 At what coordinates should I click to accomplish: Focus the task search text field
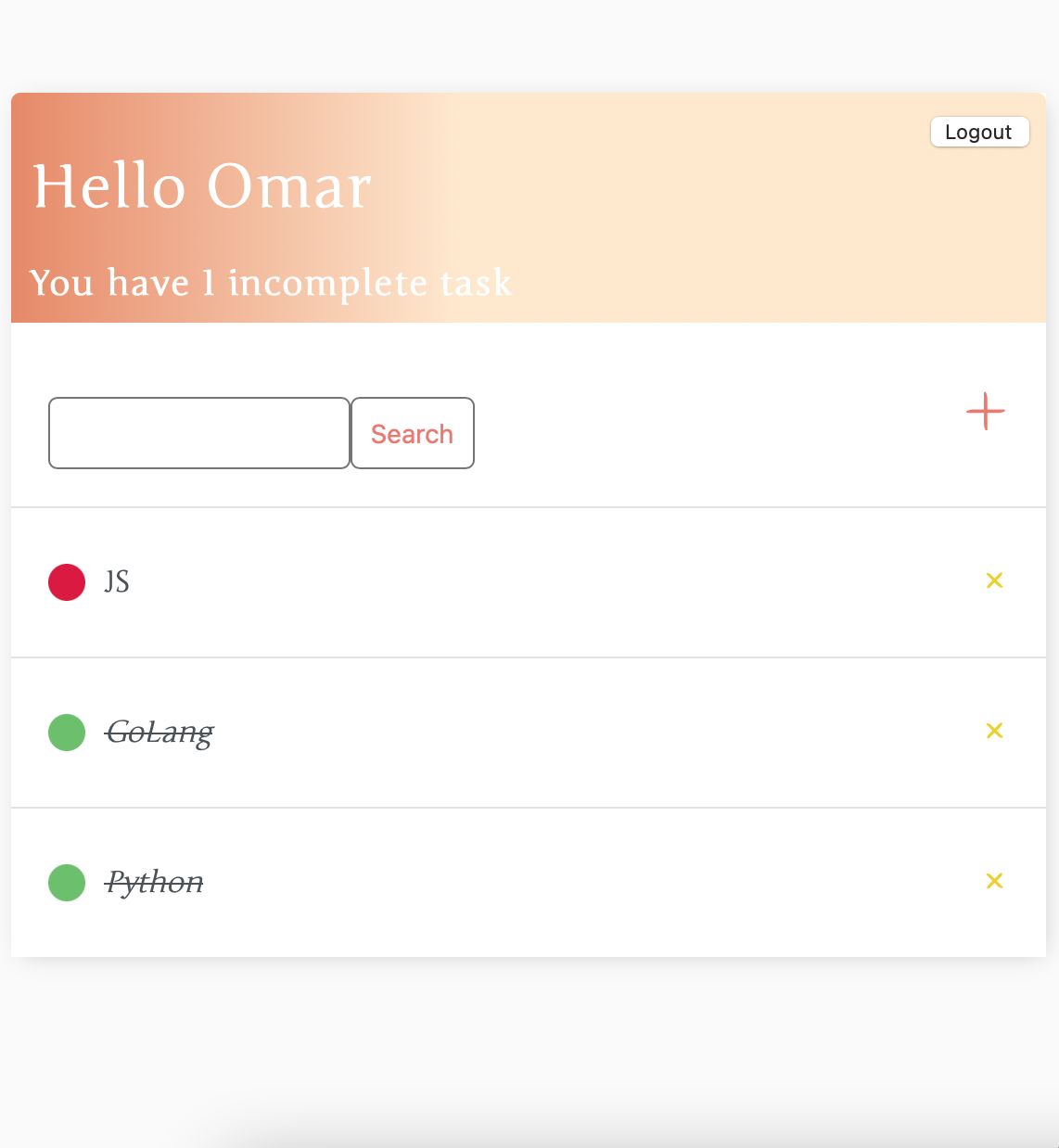click(199, 433)
